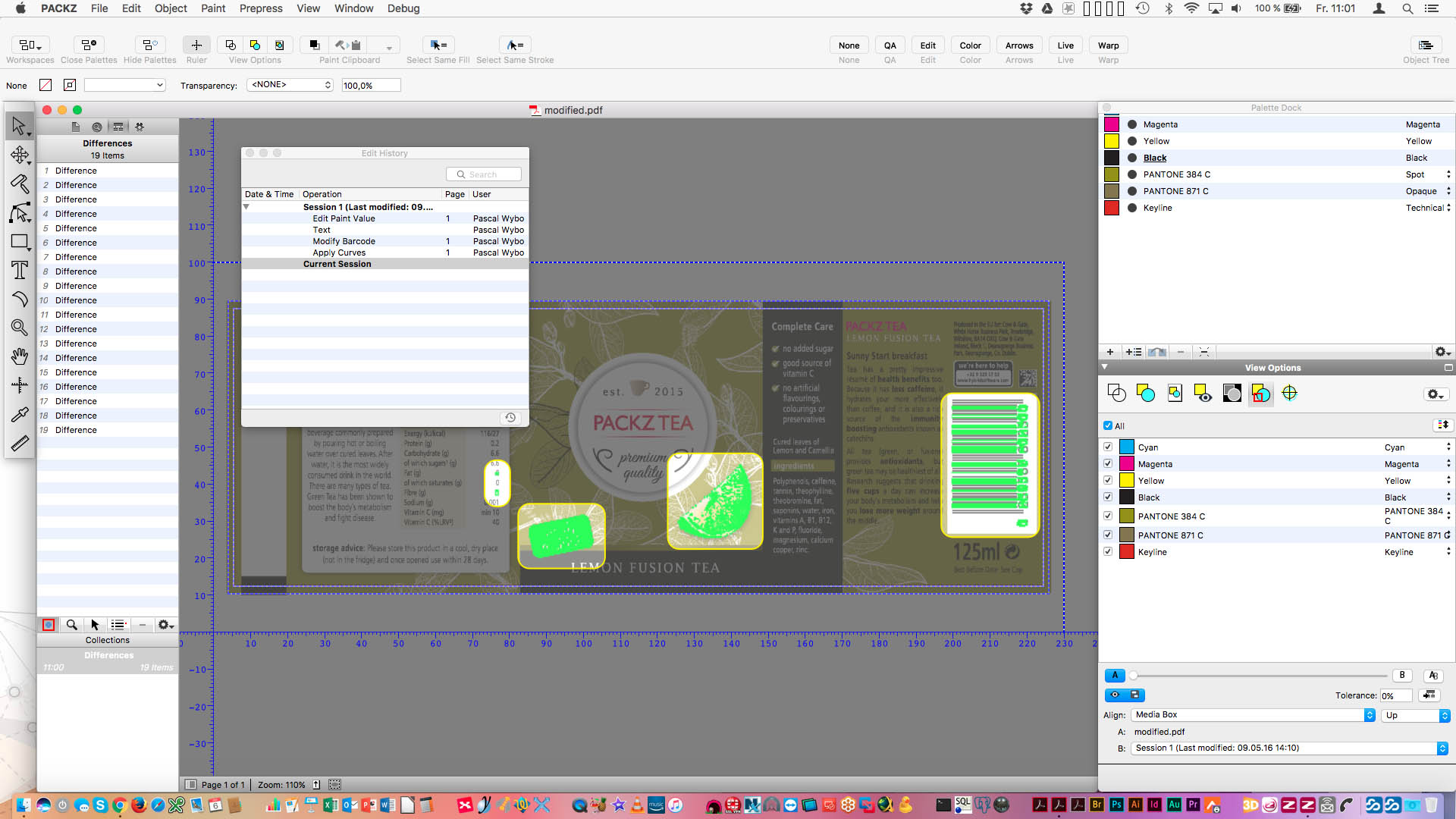1456x819 pixels.
Task: Open the Object Tree panel
Action: (1426, 45)
